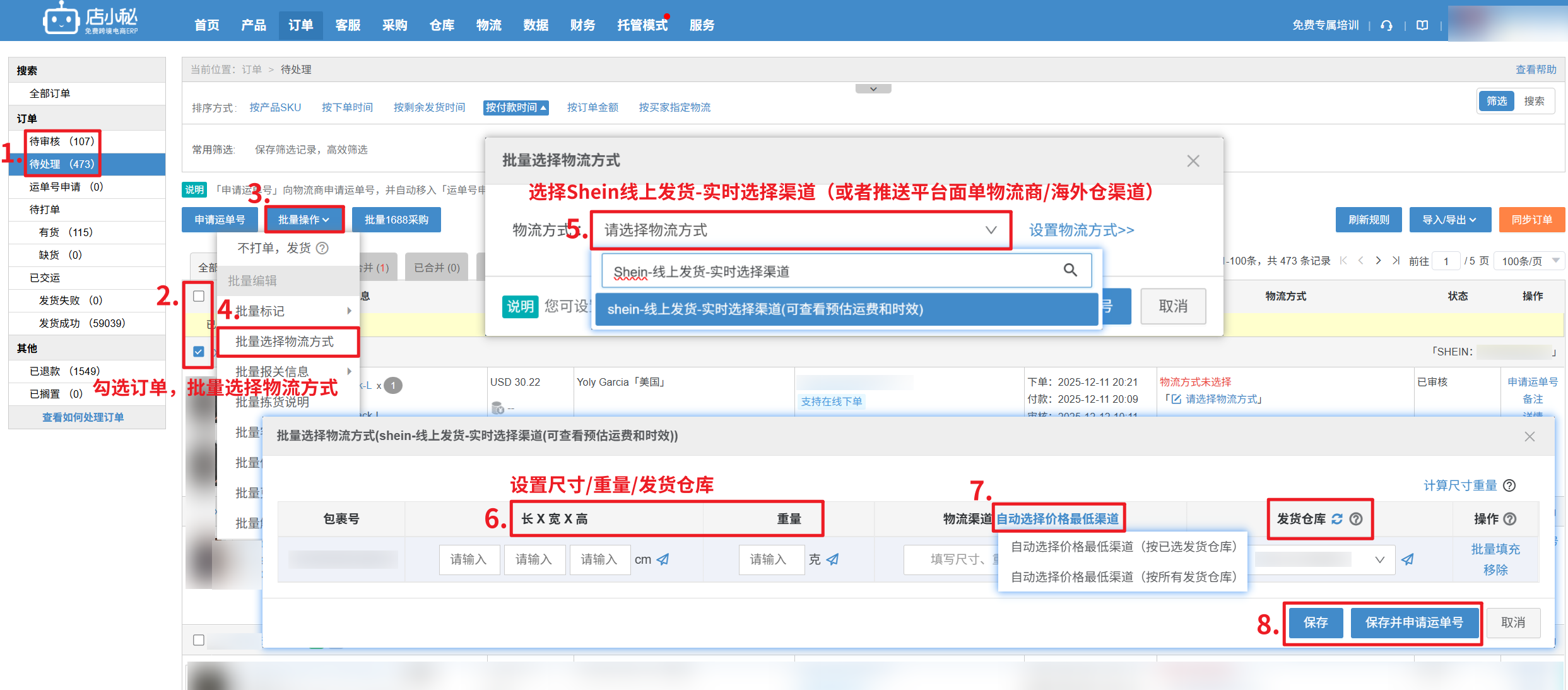Click the paper-plane apply icon next to cm
This screenshot has height=690, width=1568.
click(x=663, y=559)
